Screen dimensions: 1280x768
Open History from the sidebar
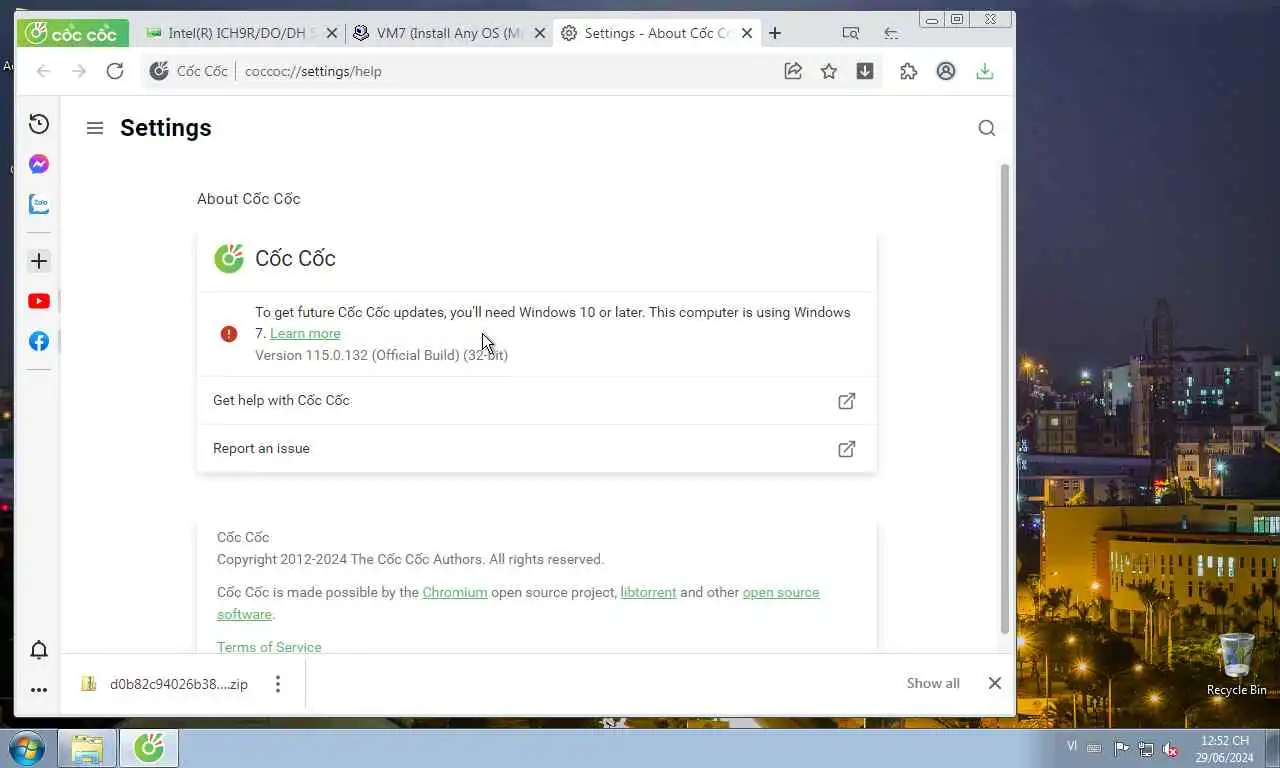coord(39,124)
